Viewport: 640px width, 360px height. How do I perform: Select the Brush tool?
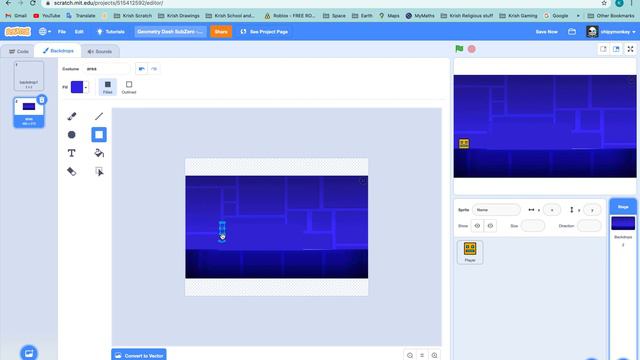pyautogui.click(x=72, y=116)
